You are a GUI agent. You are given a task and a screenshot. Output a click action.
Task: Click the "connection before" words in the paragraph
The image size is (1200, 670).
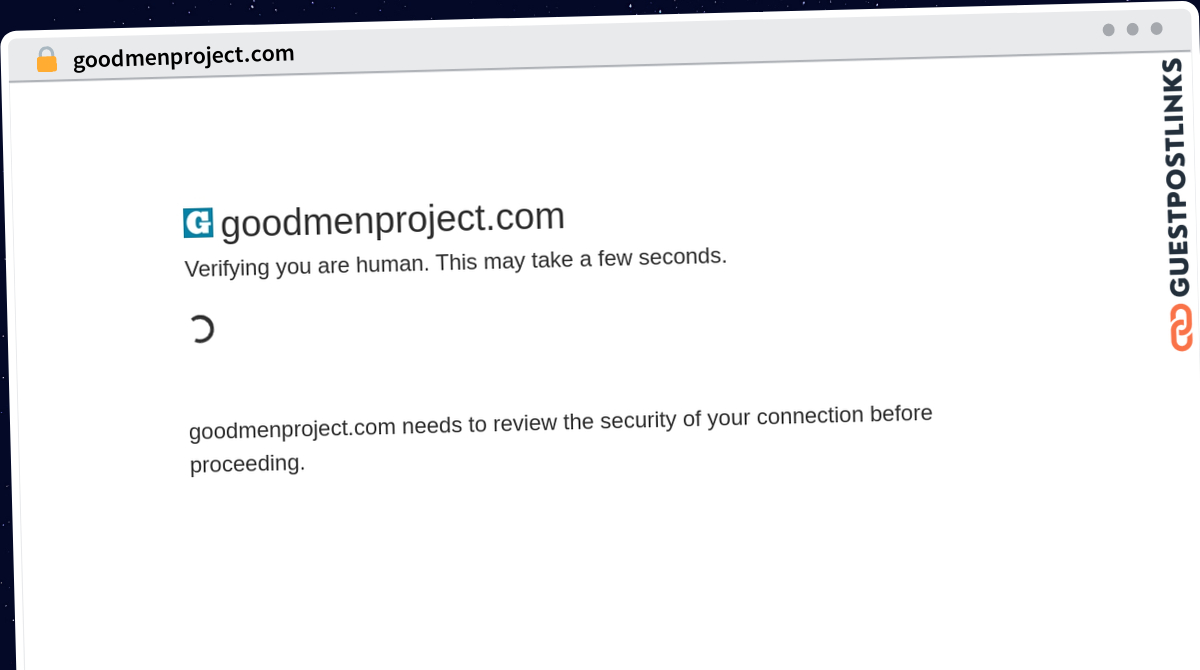(844, 414)
